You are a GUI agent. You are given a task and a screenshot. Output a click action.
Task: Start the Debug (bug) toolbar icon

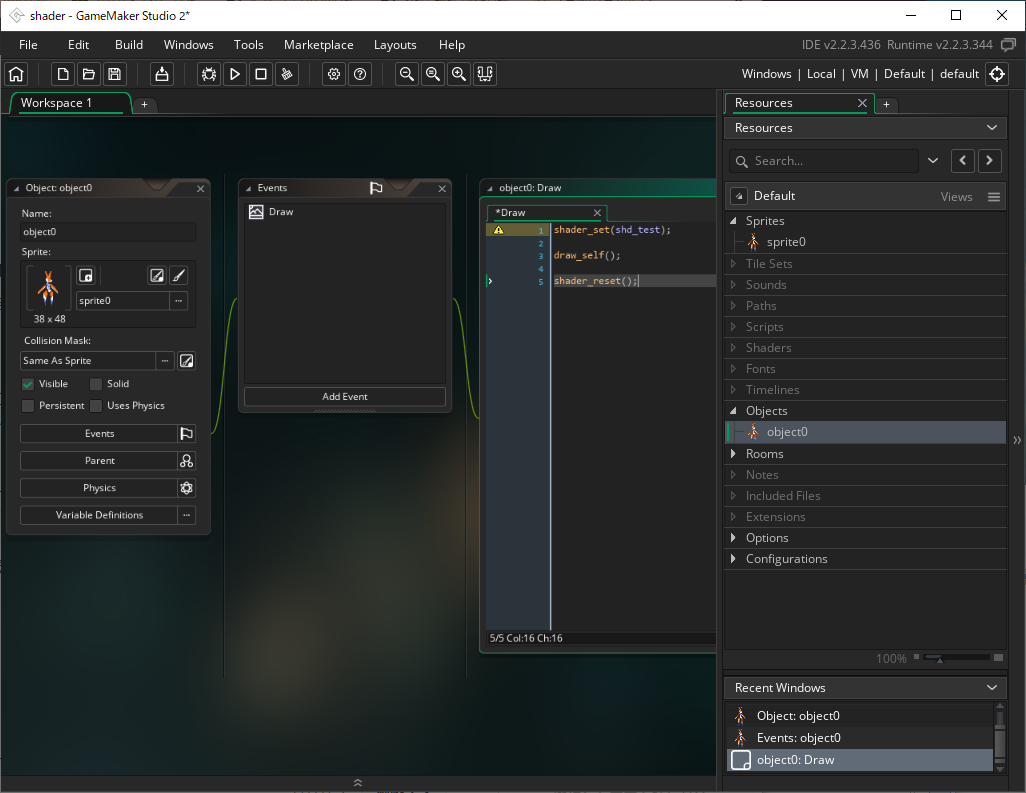209,74
